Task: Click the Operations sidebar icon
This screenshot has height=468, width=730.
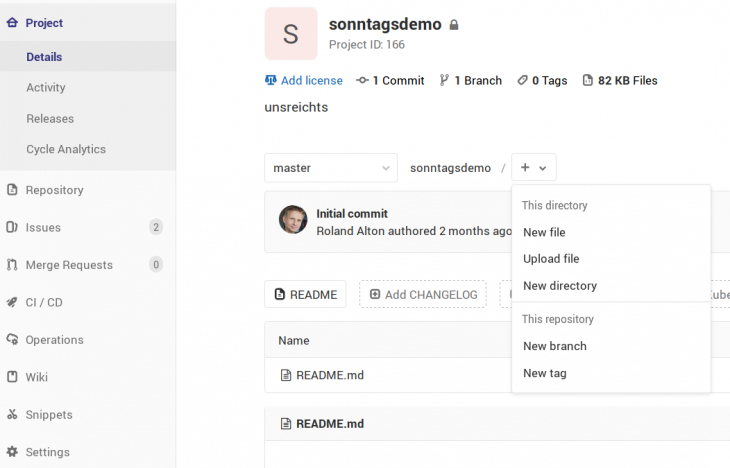Action: coord(12,340)
